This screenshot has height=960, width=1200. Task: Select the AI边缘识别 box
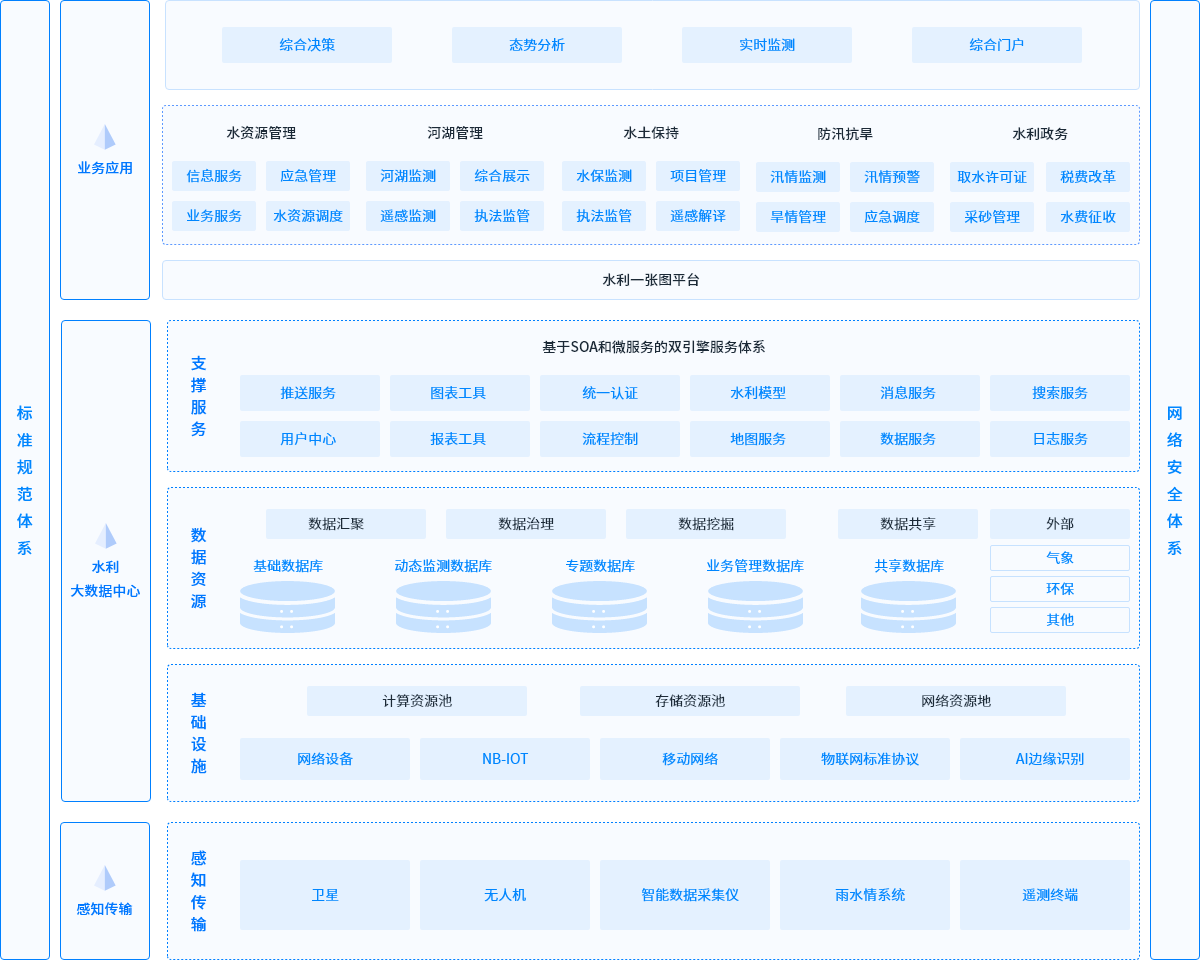click(1045, 759)
